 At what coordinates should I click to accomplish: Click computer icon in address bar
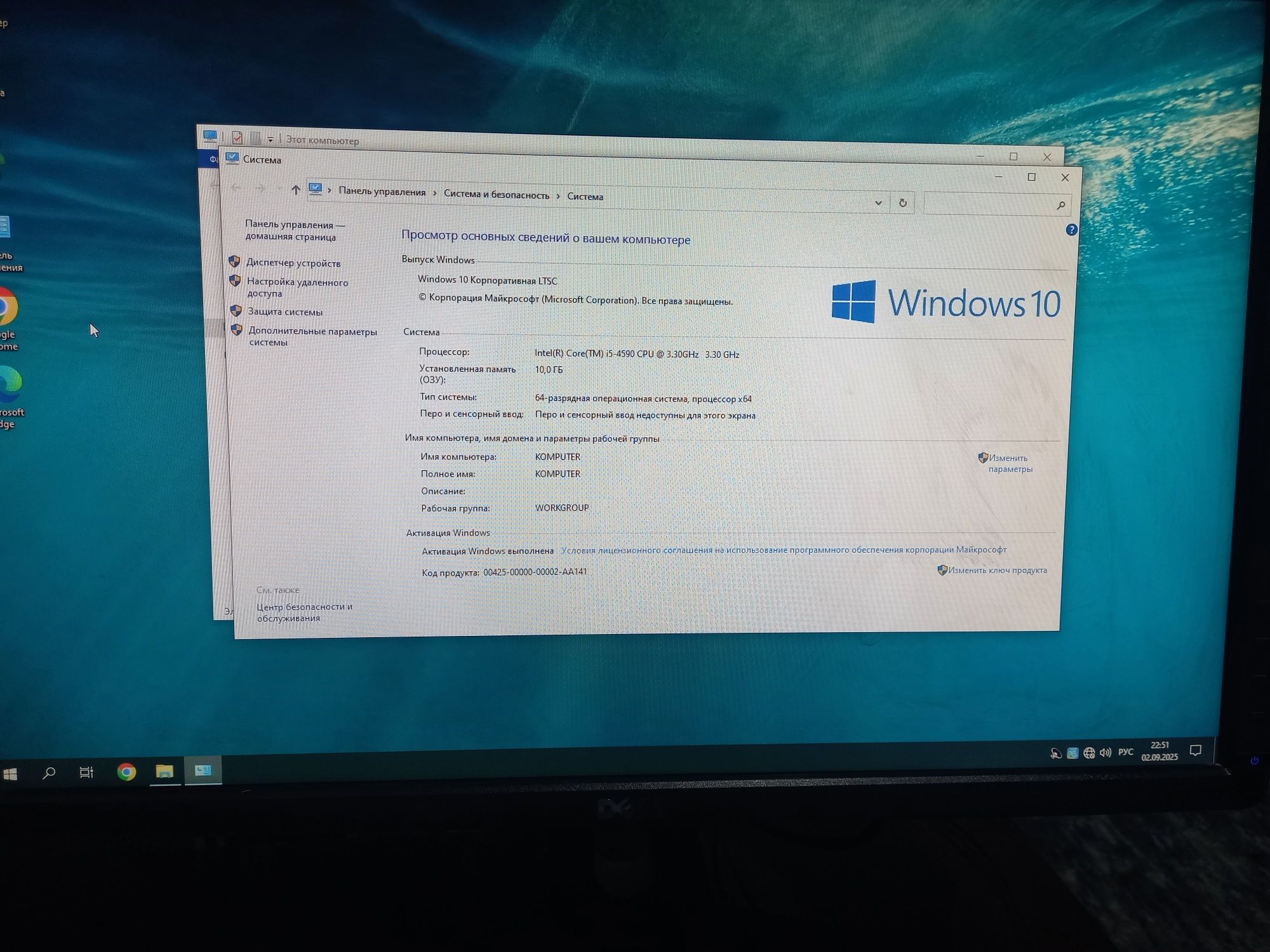pos(315,189)
